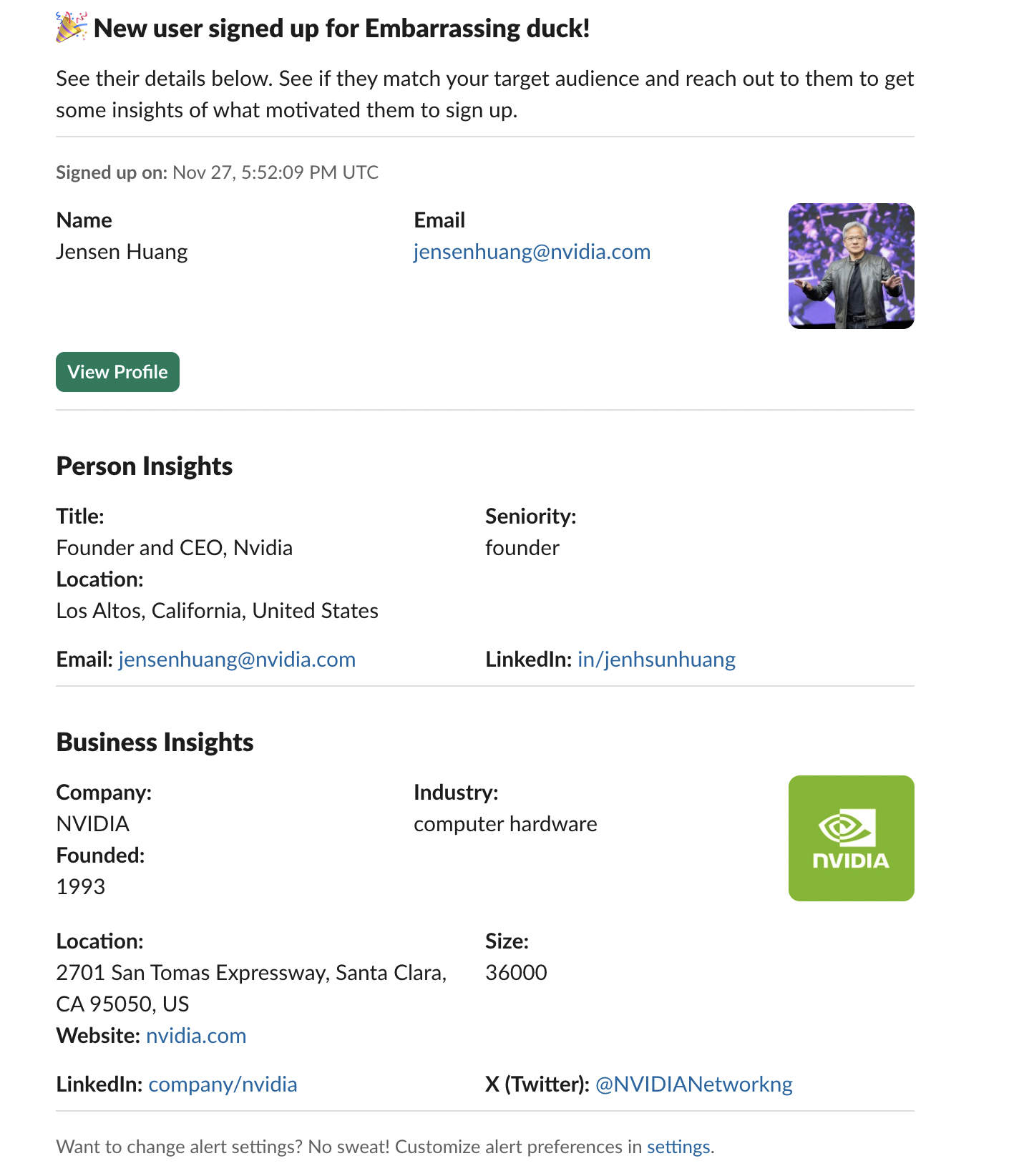Viewport: 1019px width, 1176px height.
Task: Click the Business Insights heading
Action: pyautogui.click(x=155, y=743)
